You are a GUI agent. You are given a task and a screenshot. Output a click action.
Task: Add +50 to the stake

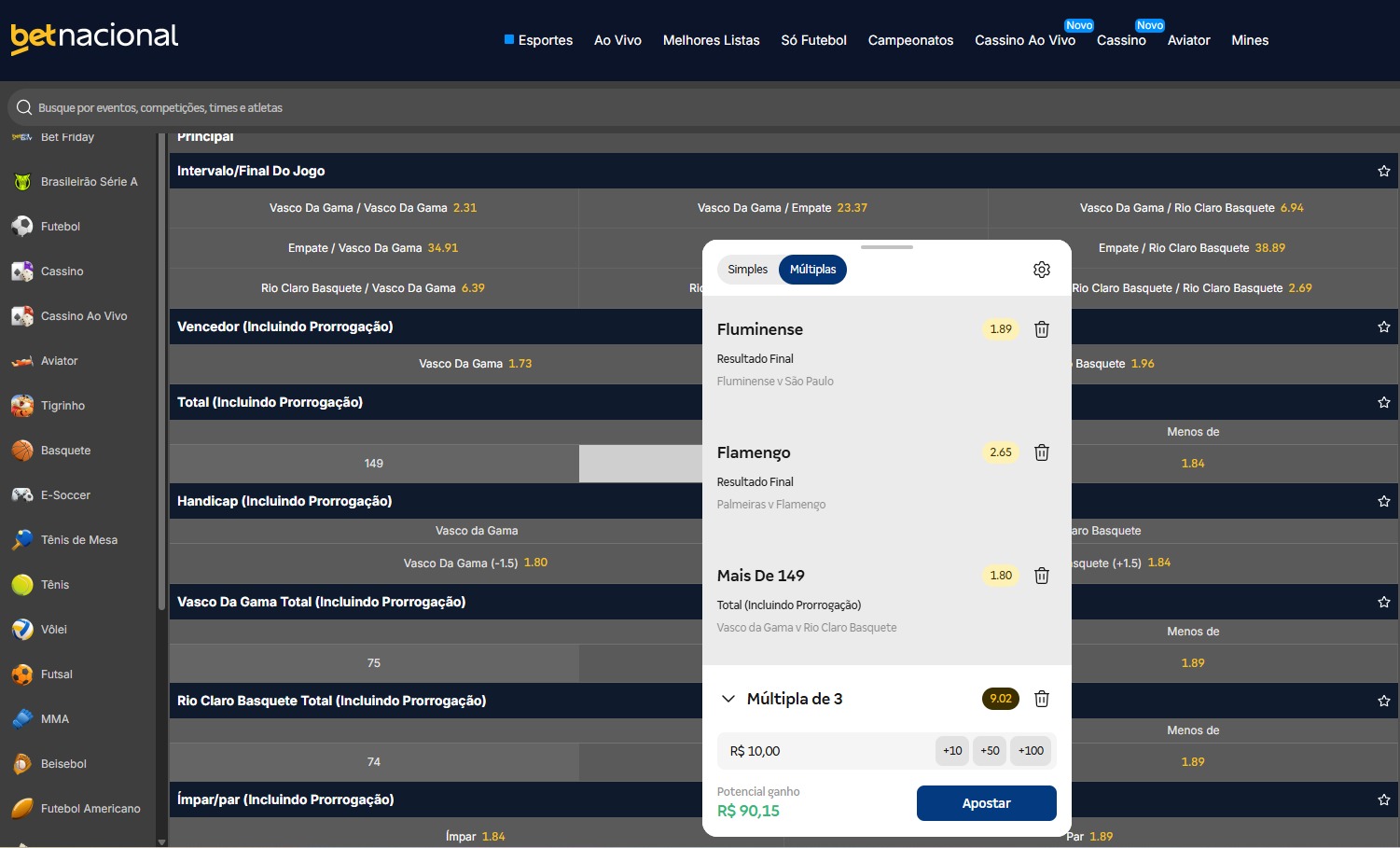click(990, 751)
